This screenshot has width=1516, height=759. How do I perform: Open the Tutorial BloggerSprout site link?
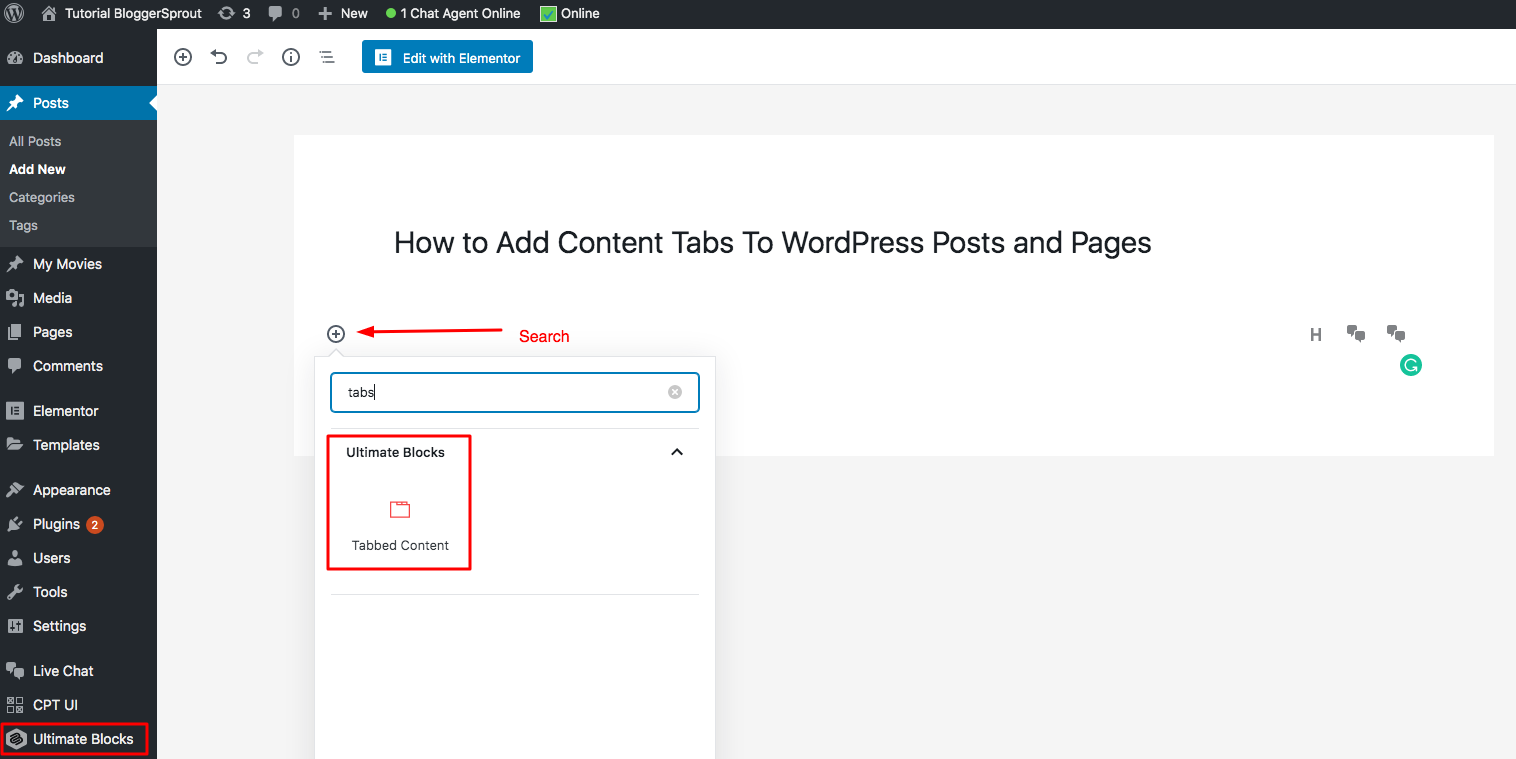click(122, 14)
